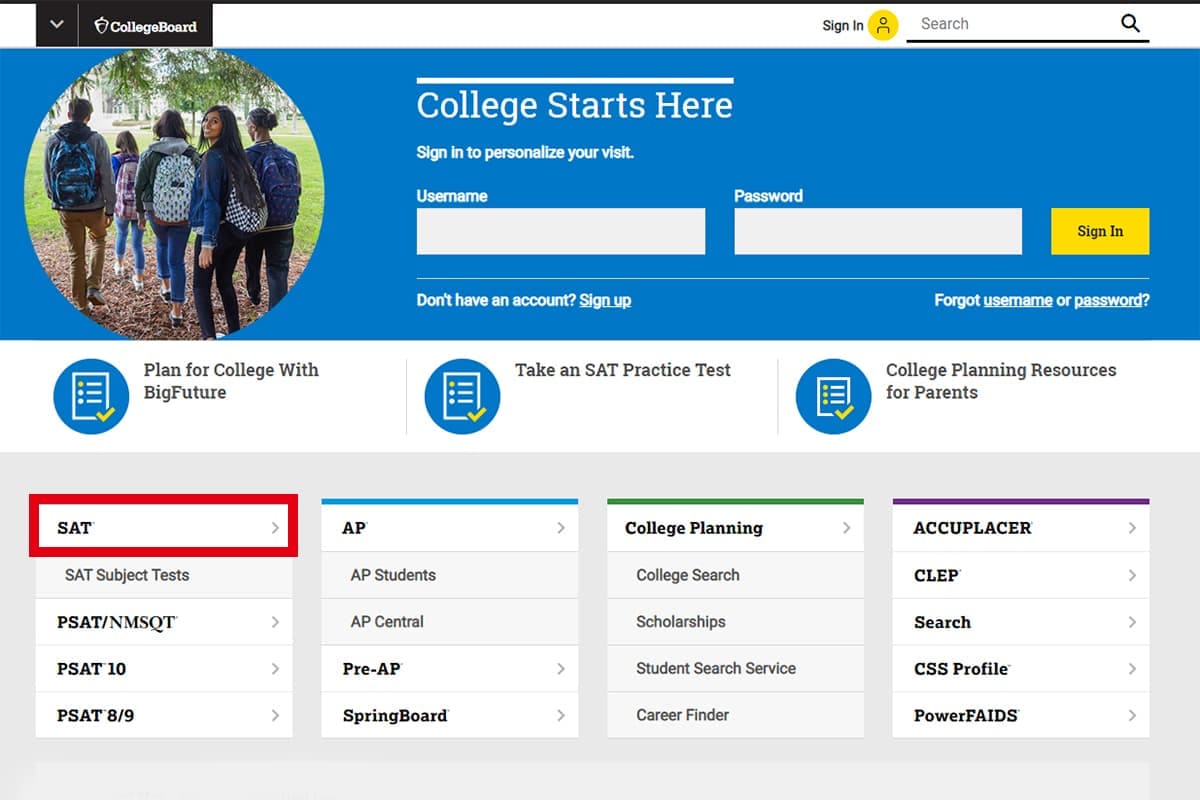The height and width of the screenshot is (800, 1200).
Task: Click the Username input field
Action: (561, 231)
